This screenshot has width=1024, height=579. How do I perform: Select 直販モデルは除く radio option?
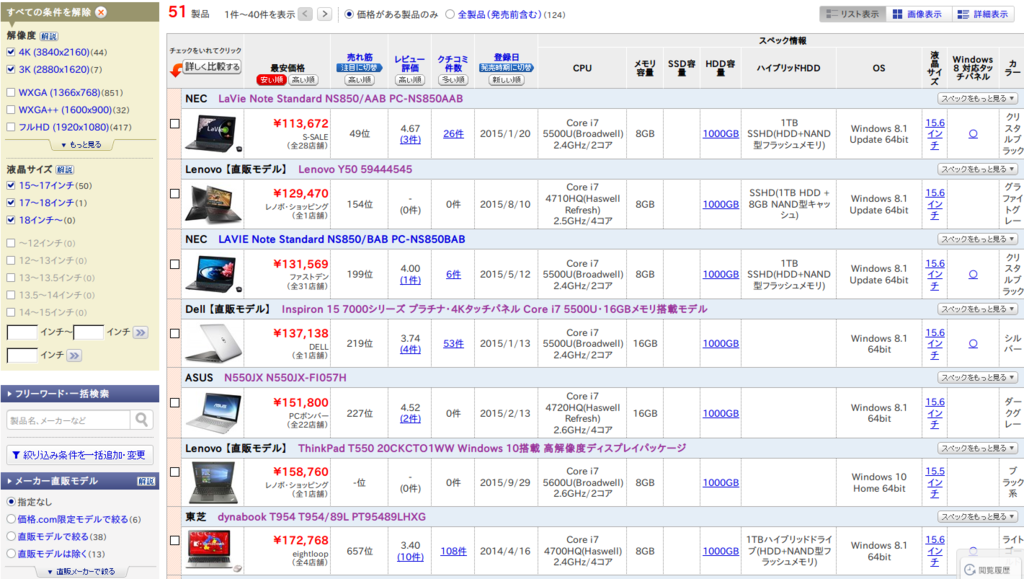point(11,554)
